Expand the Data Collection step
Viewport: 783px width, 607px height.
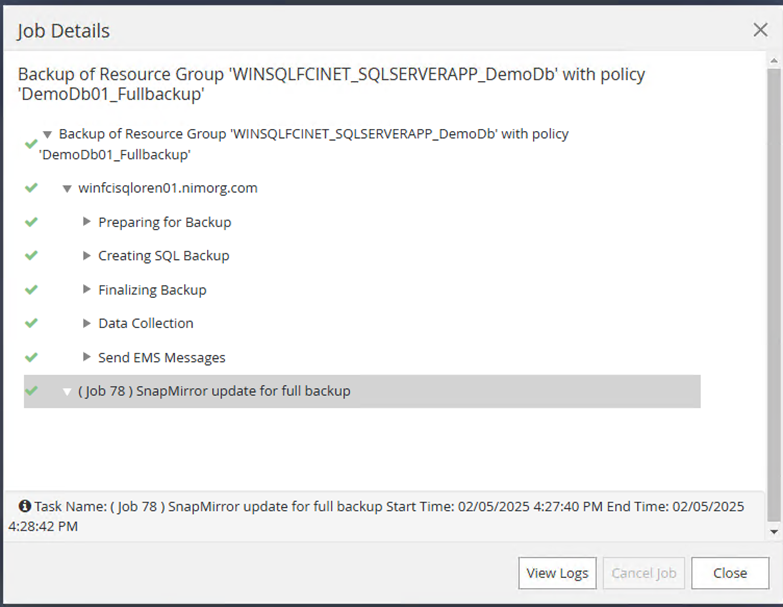click(87, 324)
